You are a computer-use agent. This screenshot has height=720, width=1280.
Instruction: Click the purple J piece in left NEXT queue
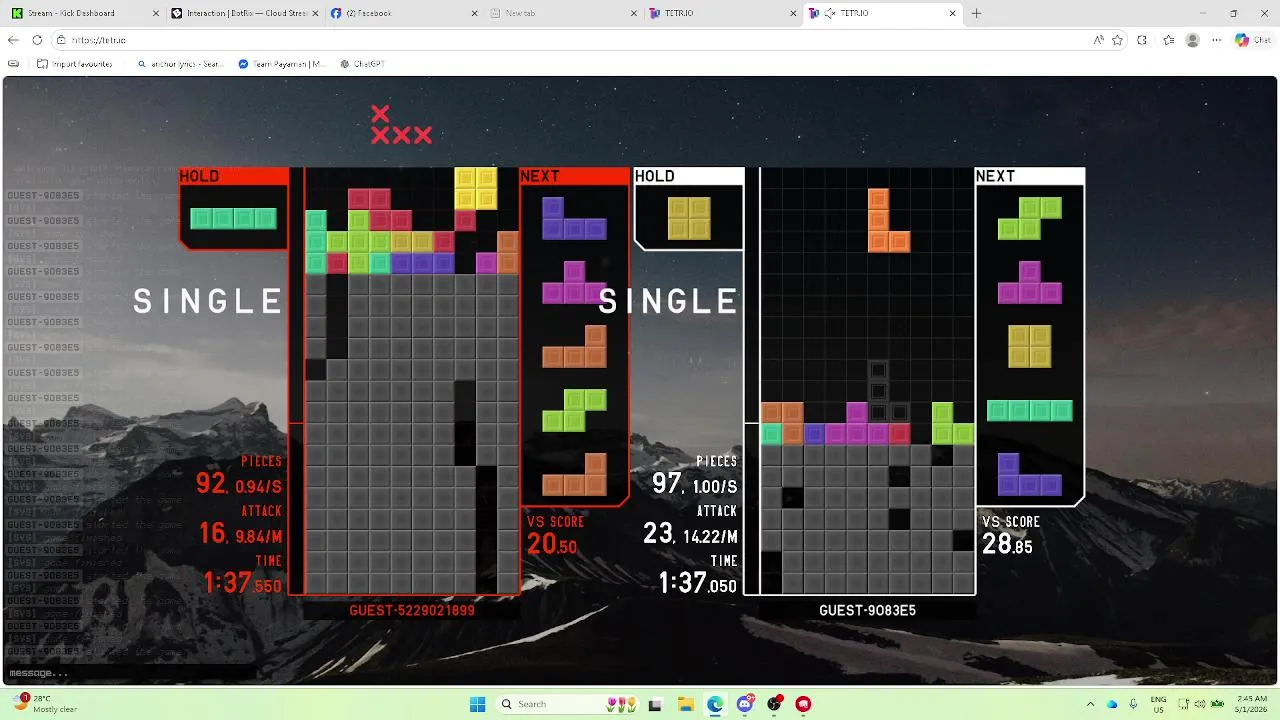click(575, 218)
